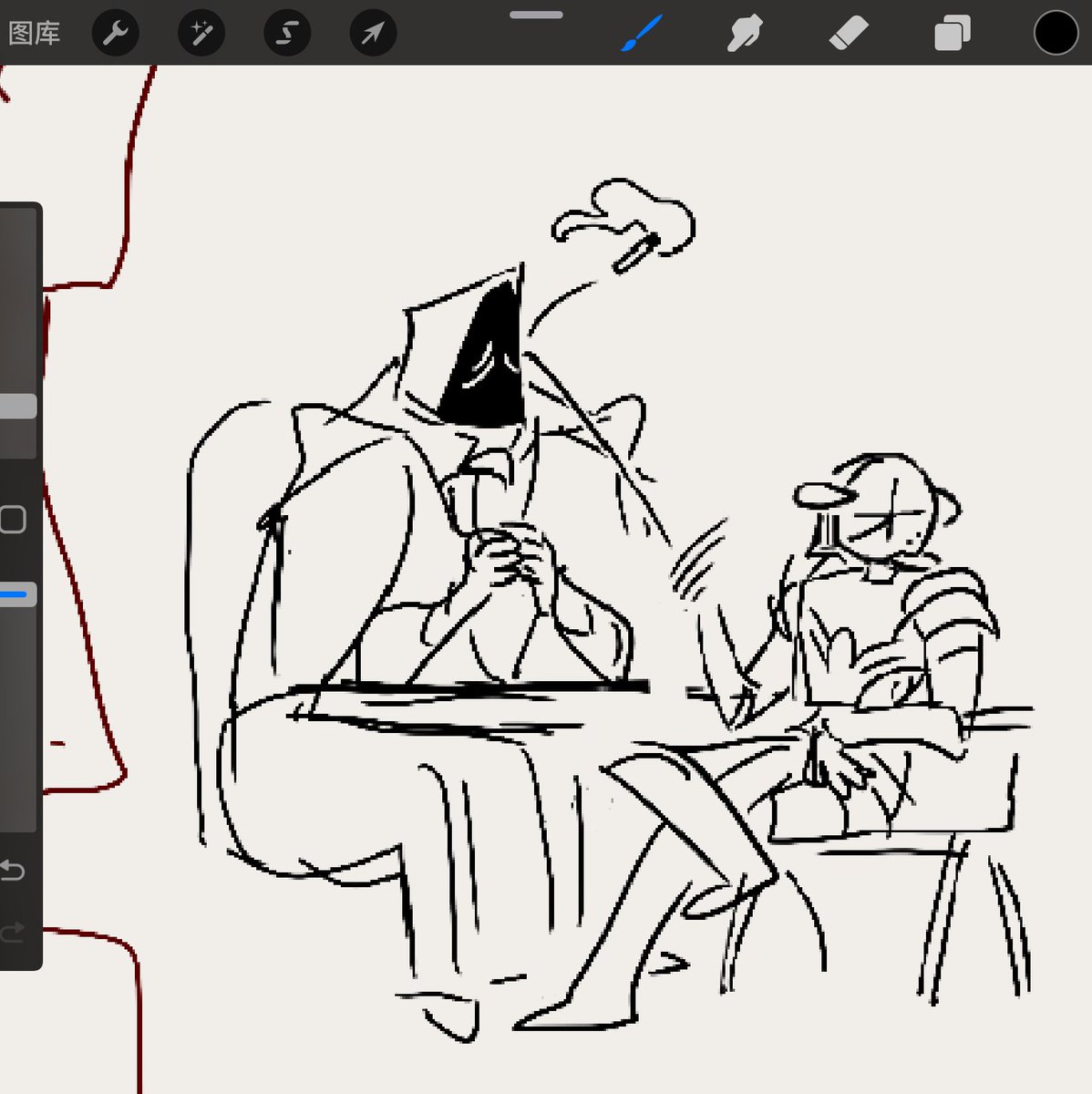The height and width of the screenshot is (1094, 1092).
Task: Open the Actions wrench menu
Action: (x=116, y=34)
